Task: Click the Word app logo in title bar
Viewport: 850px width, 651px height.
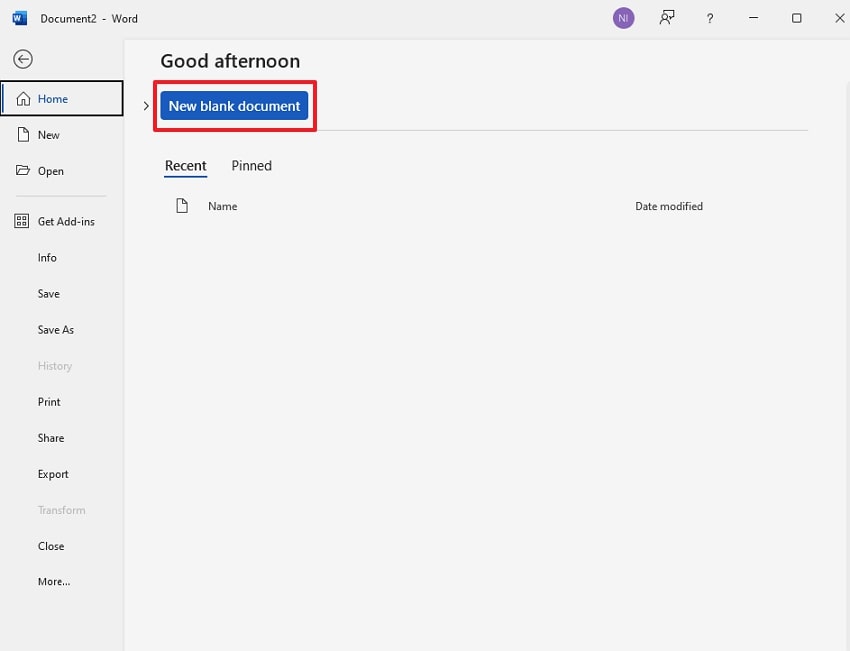Action: tap(20, 18)
